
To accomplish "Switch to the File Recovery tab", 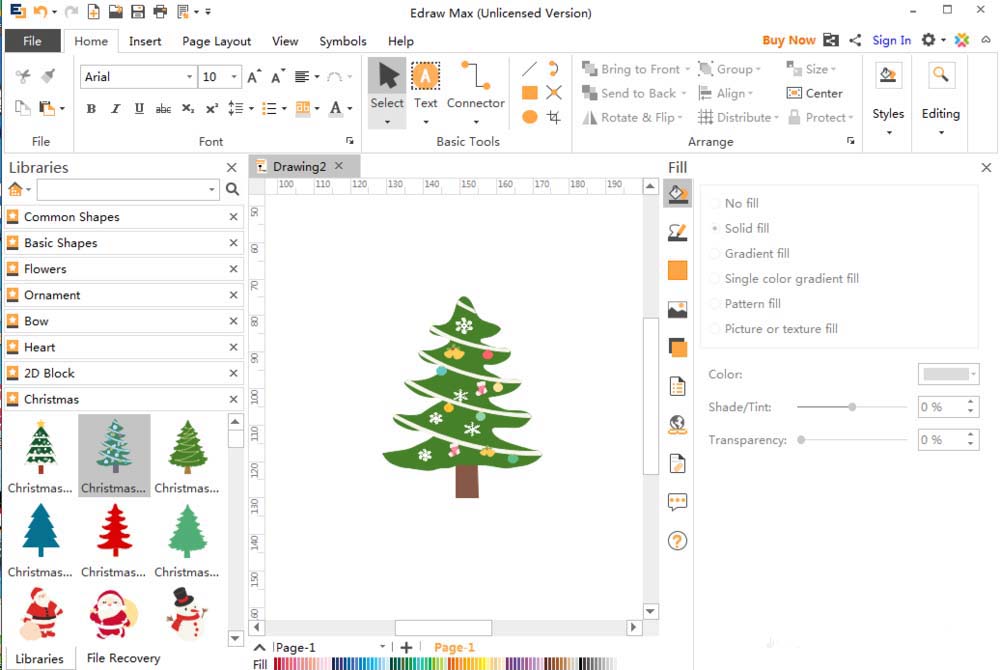I will pyautogui.click(x=123, y=658).
